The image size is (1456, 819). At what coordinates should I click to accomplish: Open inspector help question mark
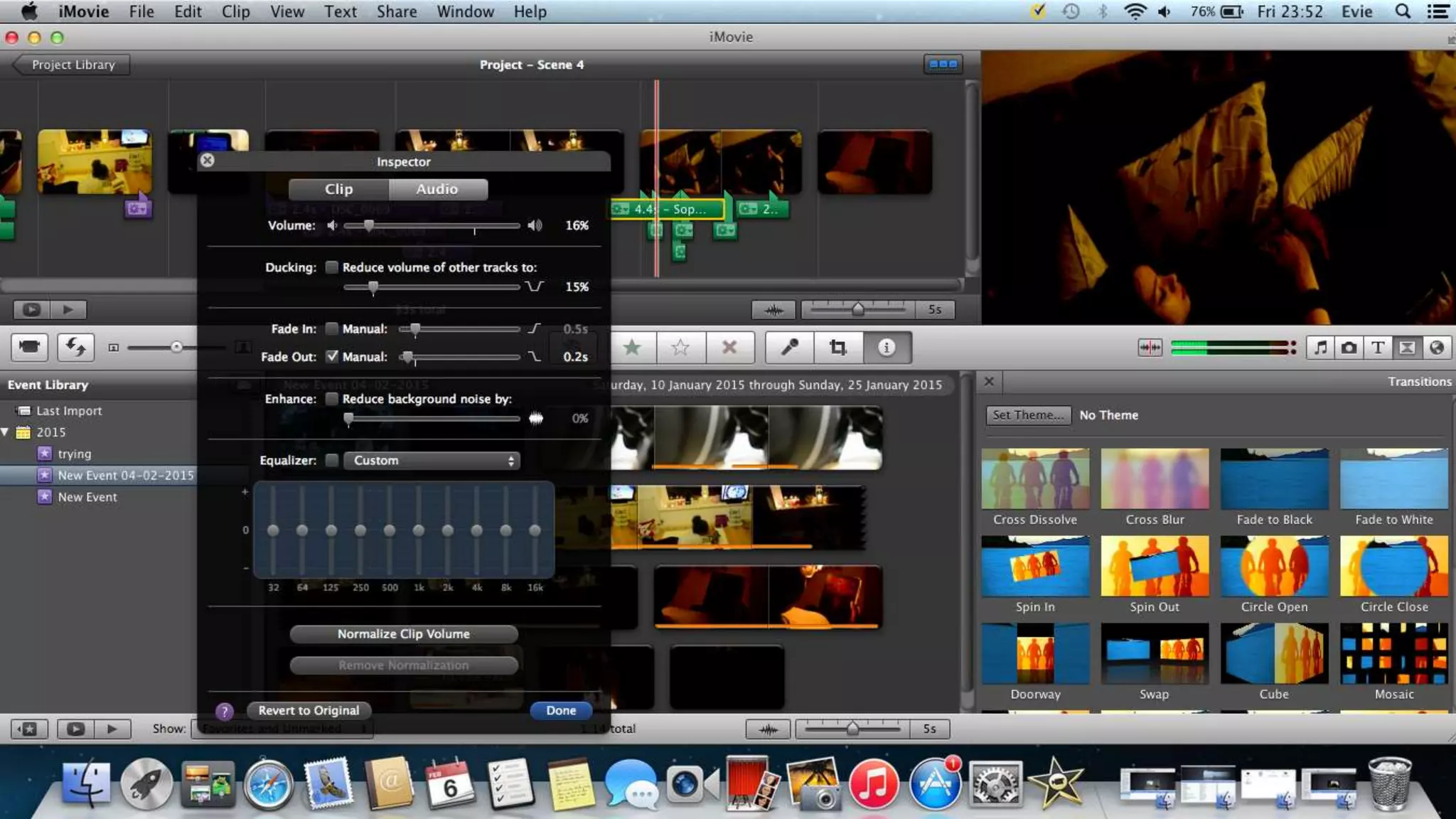(224, 711)
